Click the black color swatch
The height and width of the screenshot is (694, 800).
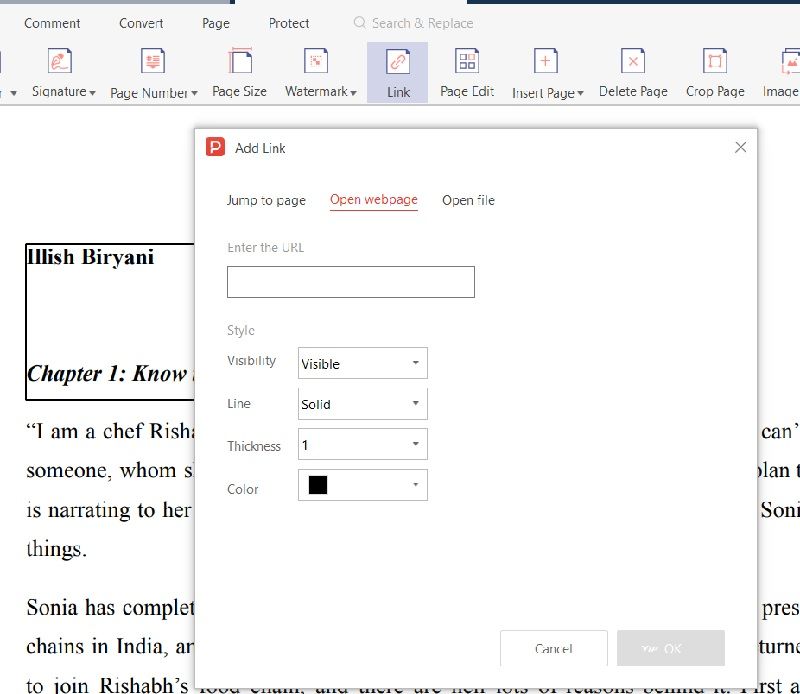tap(317, 485)
